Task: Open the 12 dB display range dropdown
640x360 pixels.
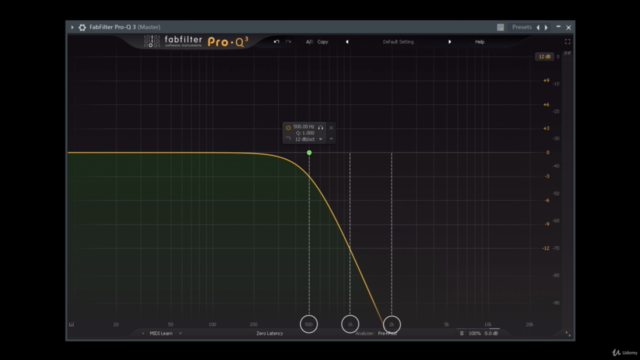Action: pyautogui.click(x=544, y=57)
